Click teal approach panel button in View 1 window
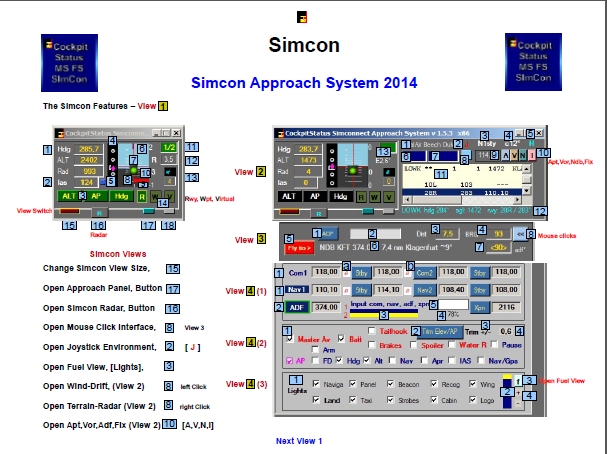 point(148,211)
